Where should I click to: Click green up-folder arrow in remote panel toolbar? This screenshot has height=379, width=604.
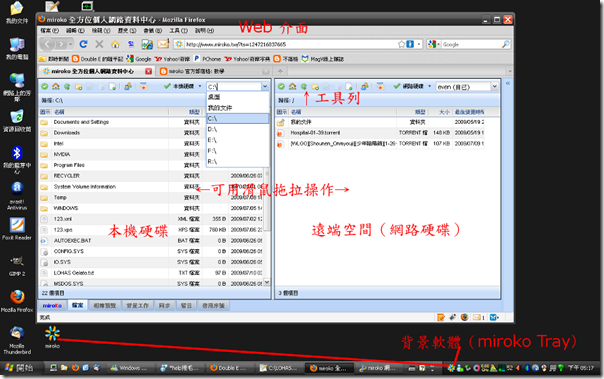pyautogui.click(x=304, y=86)
